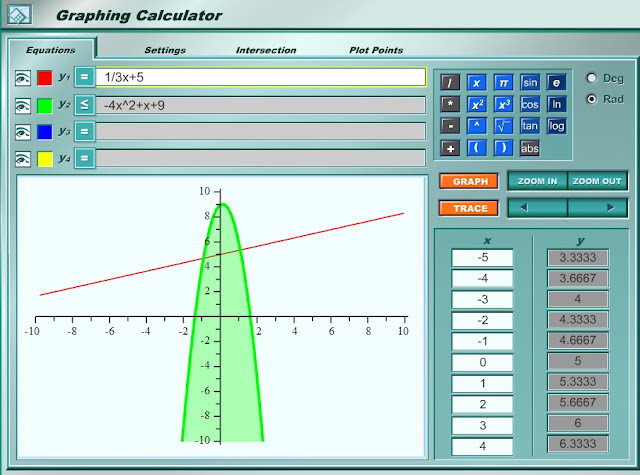The width and height of the screenshot is (640, 475).
Task: Change the y1 equals sign selector
Action: (85, 77)
